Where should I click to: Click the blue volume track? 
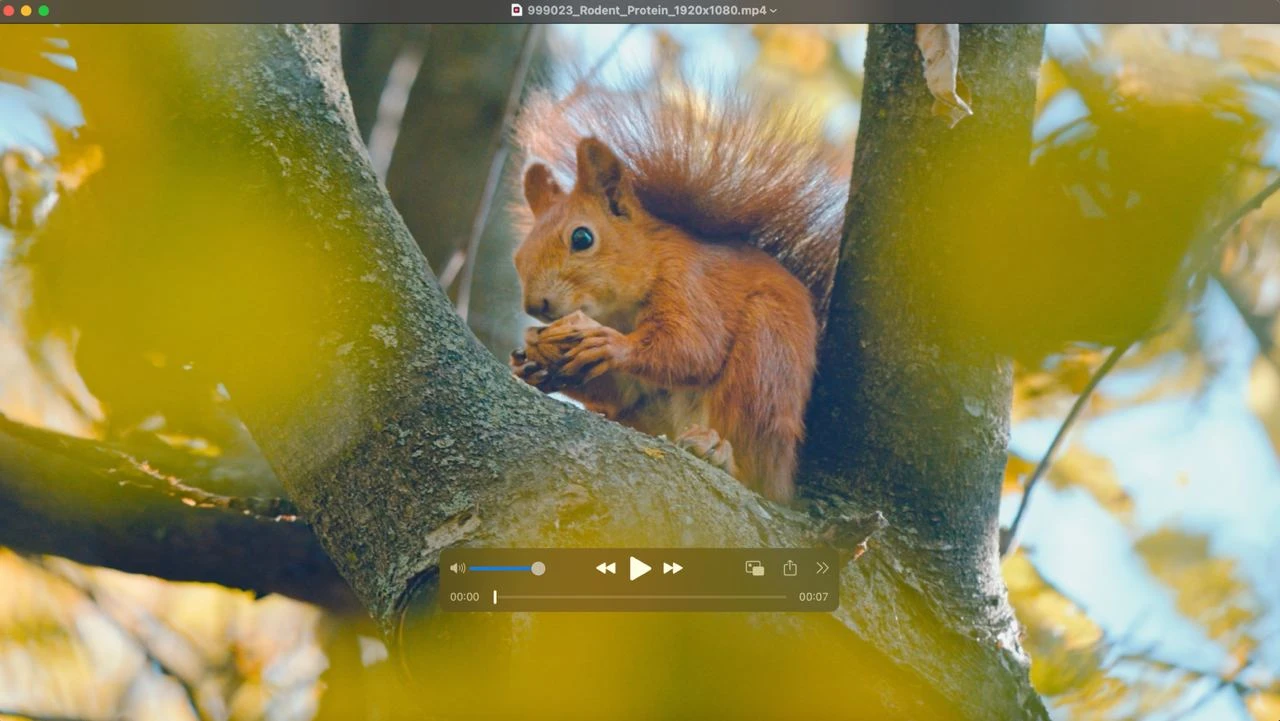pyautogui.click(x=500, y=569)
